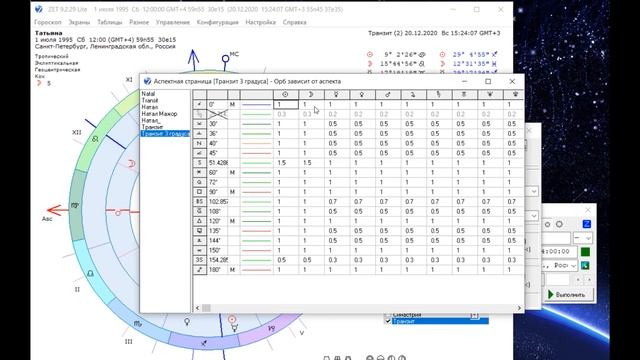Click the Uranus column header glyph
640x360 pixels.
(x=464, y=94)
